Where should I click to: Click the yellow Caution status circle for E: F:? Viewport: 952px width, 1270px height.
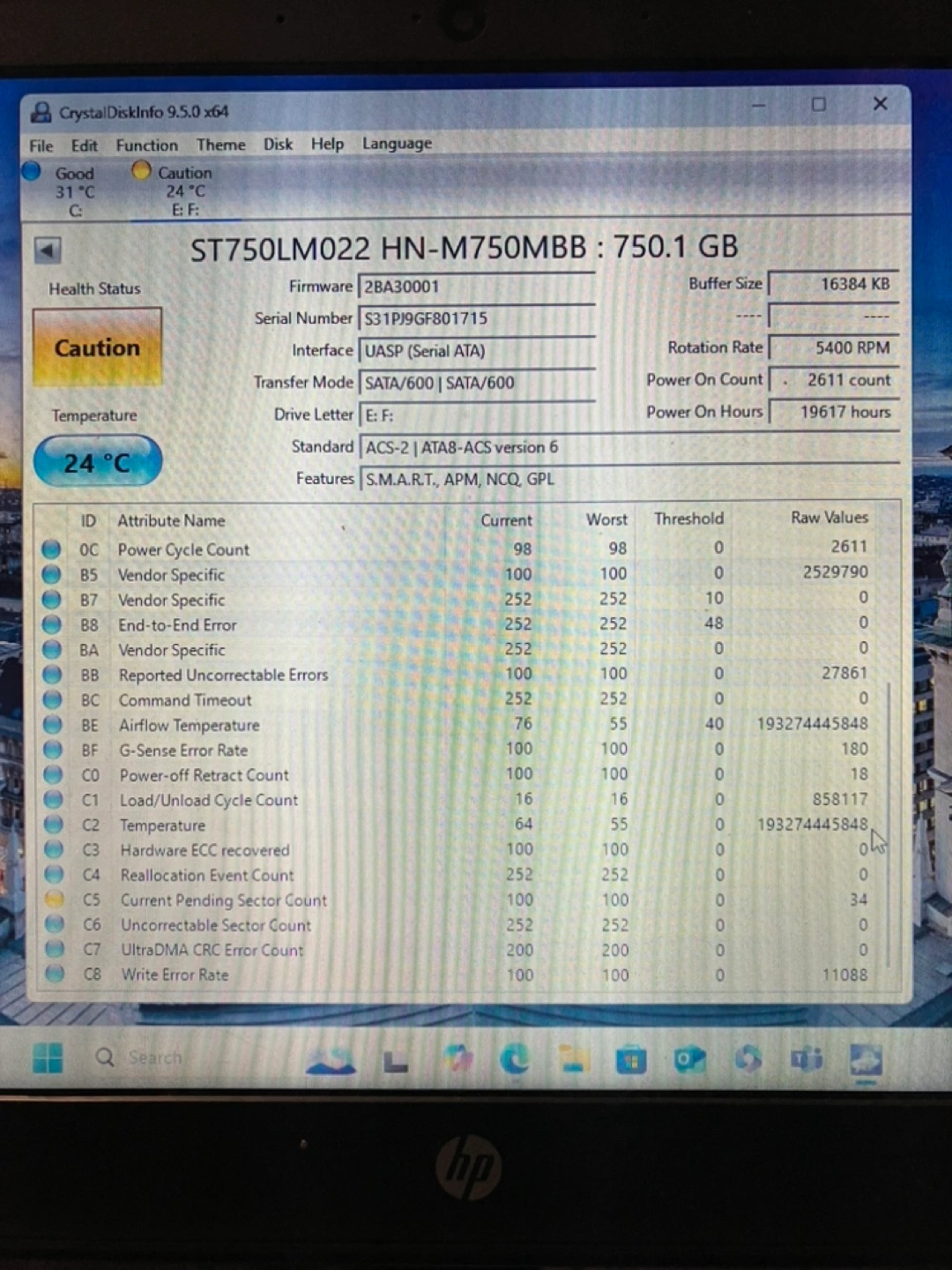coord(141,170)
